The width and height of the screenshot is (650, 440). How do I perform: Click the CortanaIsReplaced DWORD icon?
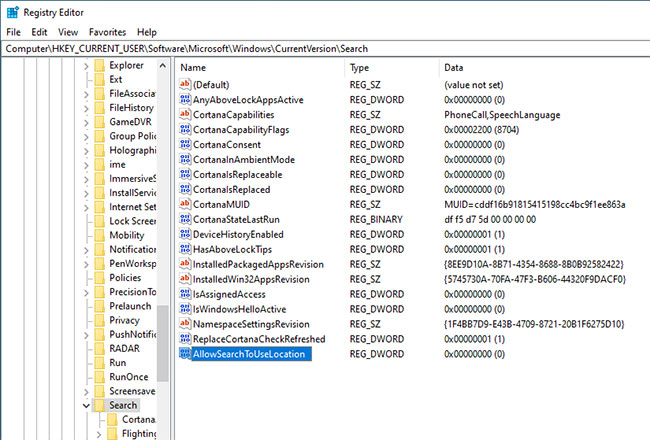point(185,189)
